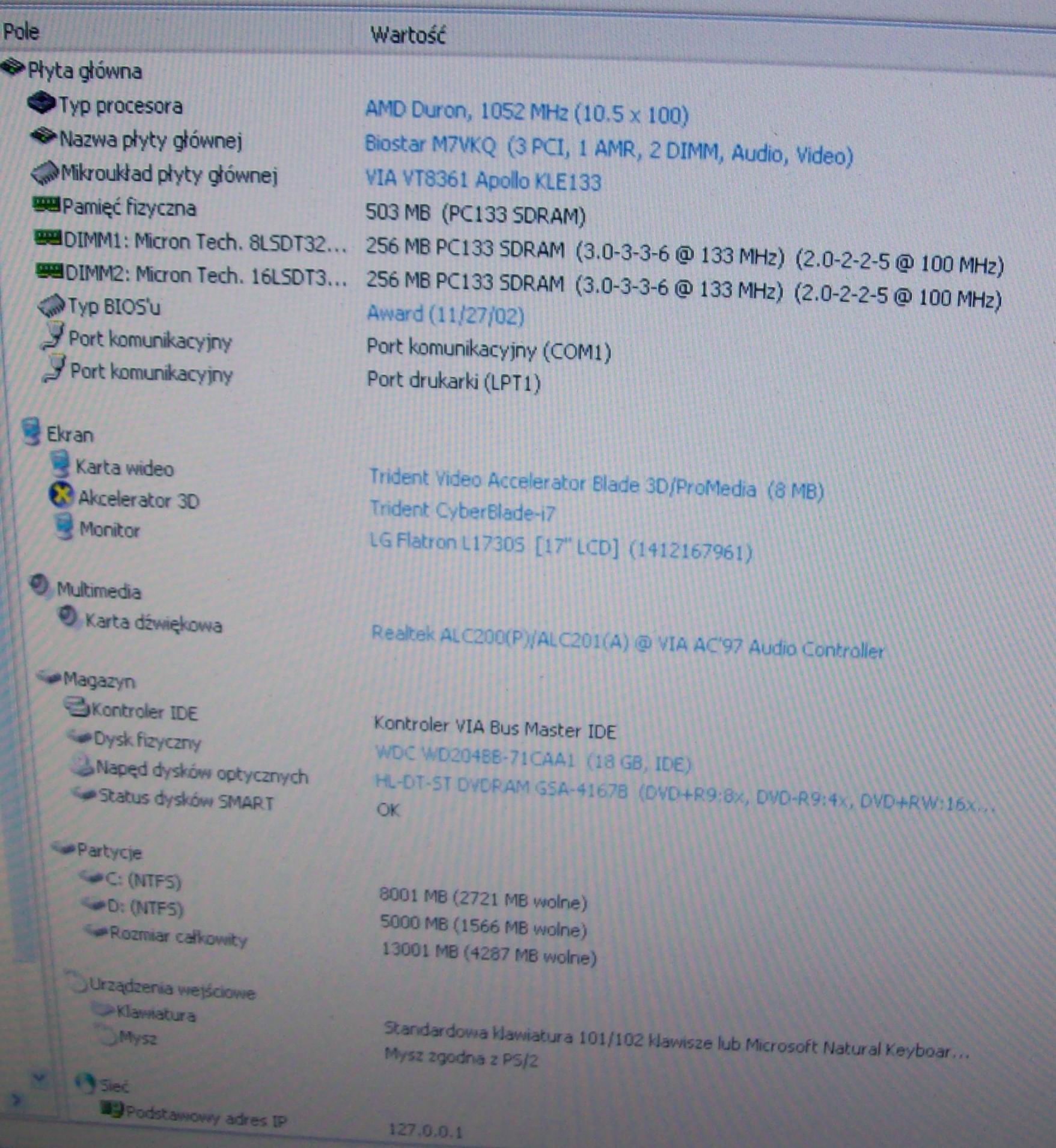Select the DIMM2: Micron Tech. row label
This screenshot has width=1056, height=1148.
206,275
